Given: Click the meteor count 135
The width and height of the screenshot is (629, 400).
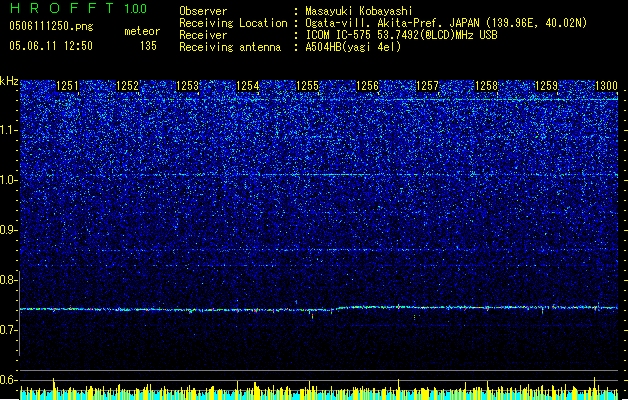Looking at the screenshot, I should coord(148,46).
